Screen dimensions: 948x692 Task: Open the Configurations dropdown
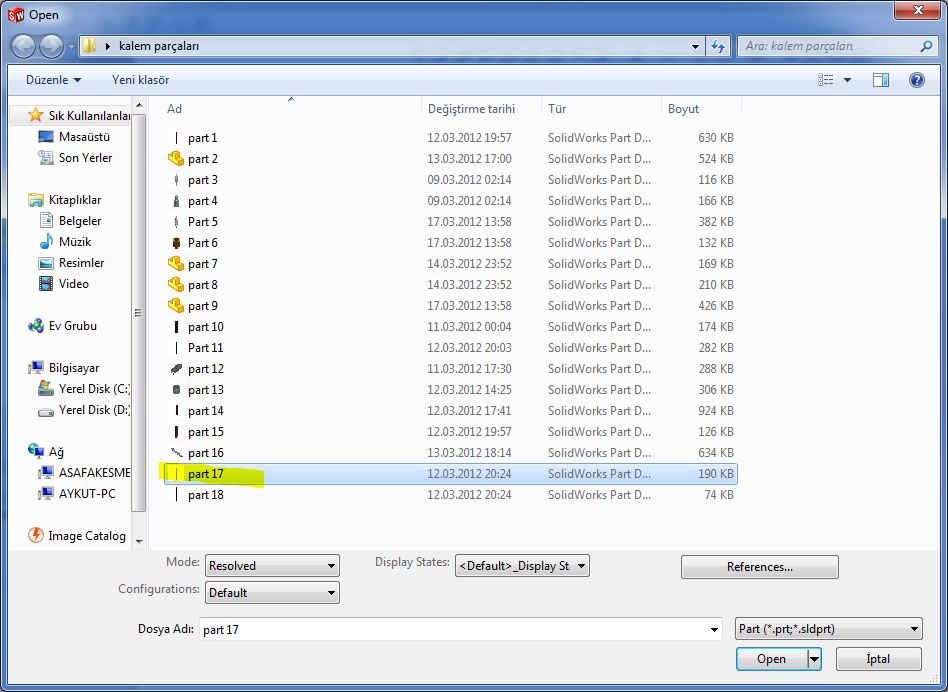[272, 593]
